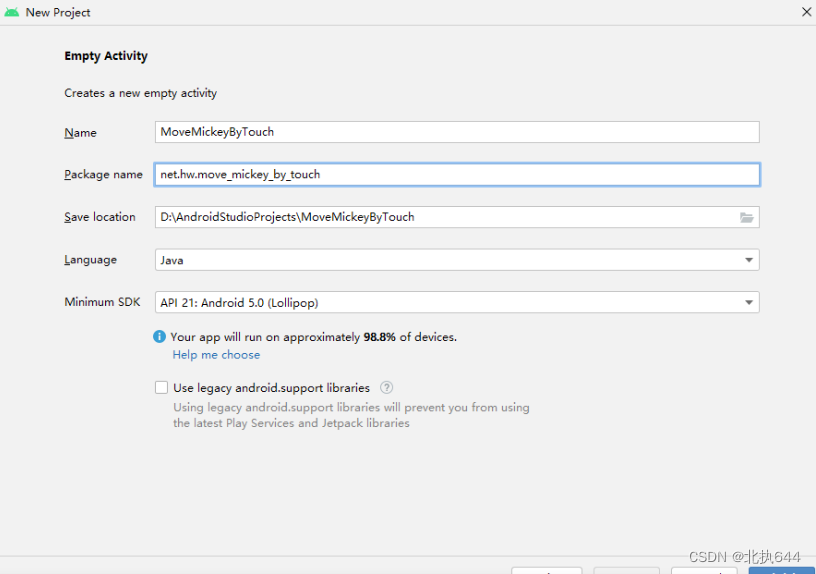Click the Help me choose link
816x574 pixels.
point(216,355)
